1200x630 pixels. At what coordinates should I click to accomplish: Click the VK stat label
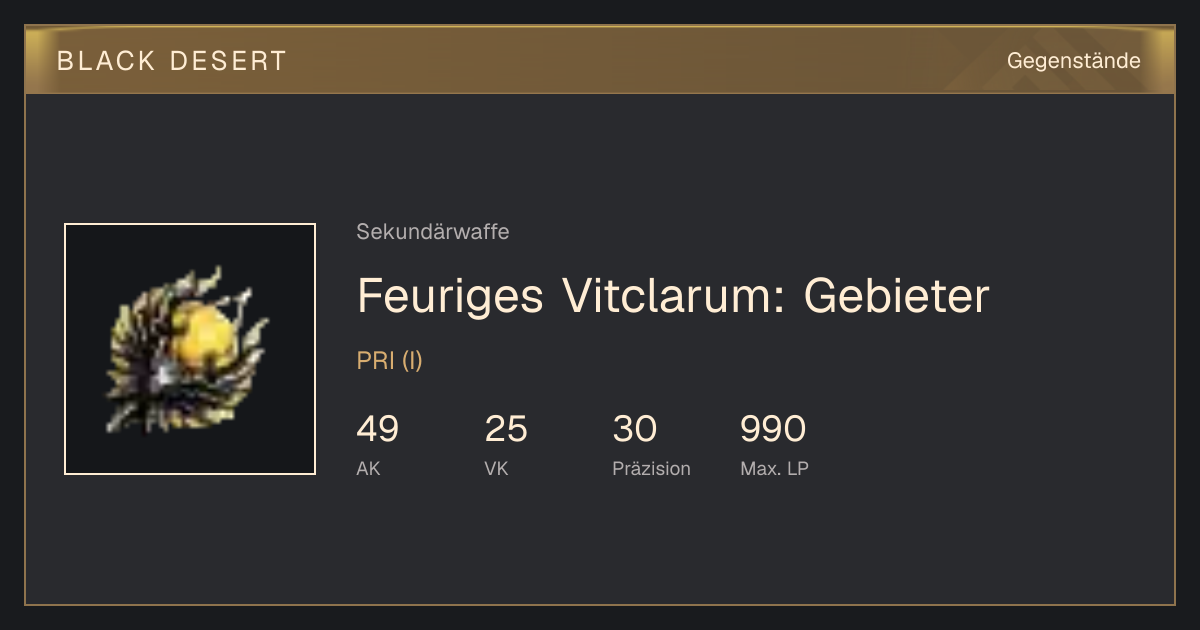[496, 469]
